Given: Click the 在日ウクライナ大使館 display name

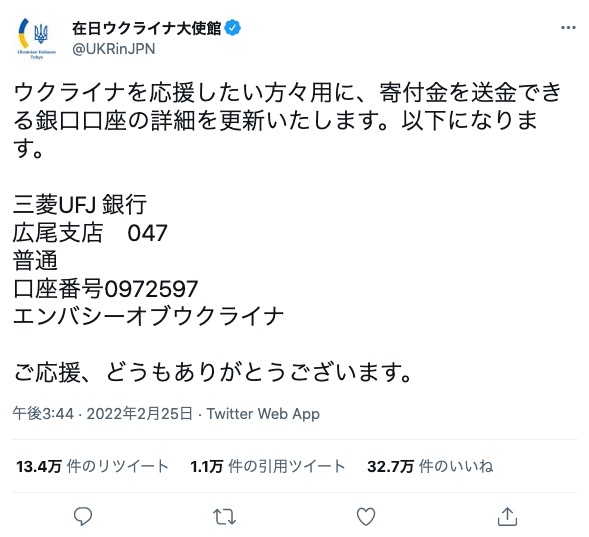Looking at the screenshot, I should [x=146, y=28].
